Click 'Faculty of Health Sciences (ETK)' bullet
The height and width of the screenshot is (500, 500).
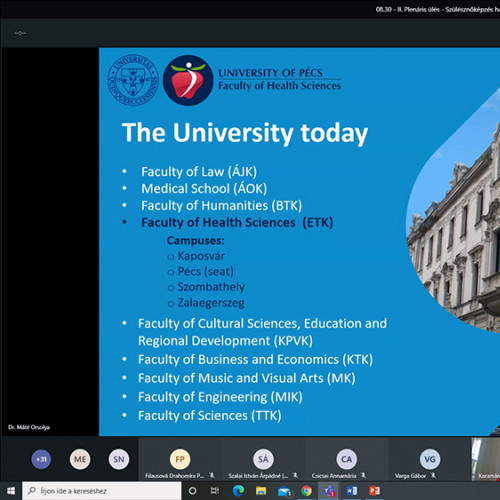pyautogui.click(x=237, y=223)
